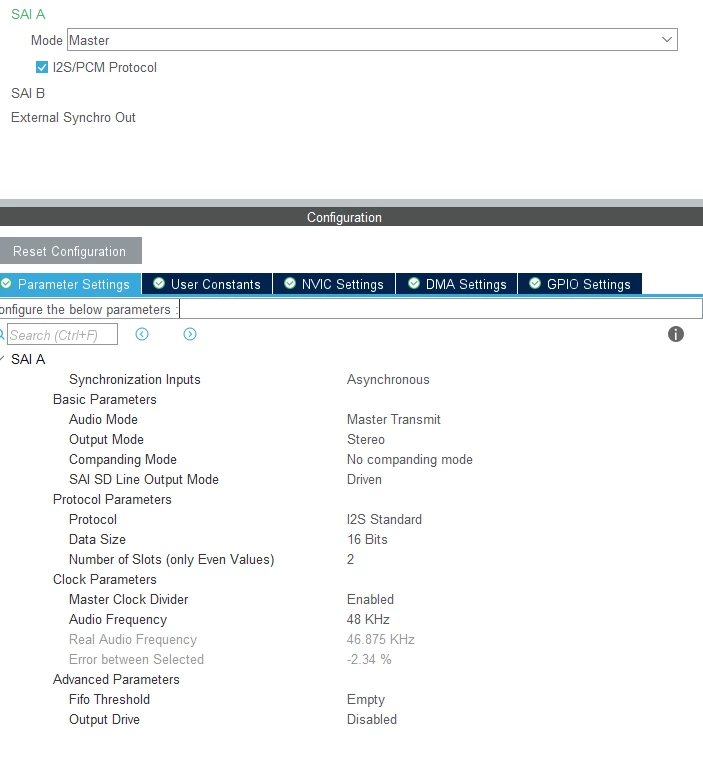The width and height of the screenshot is (703, 758).
Task: Click the NVIC Settings green check icon
Action: pyautogui.click(x=290, y=283)
